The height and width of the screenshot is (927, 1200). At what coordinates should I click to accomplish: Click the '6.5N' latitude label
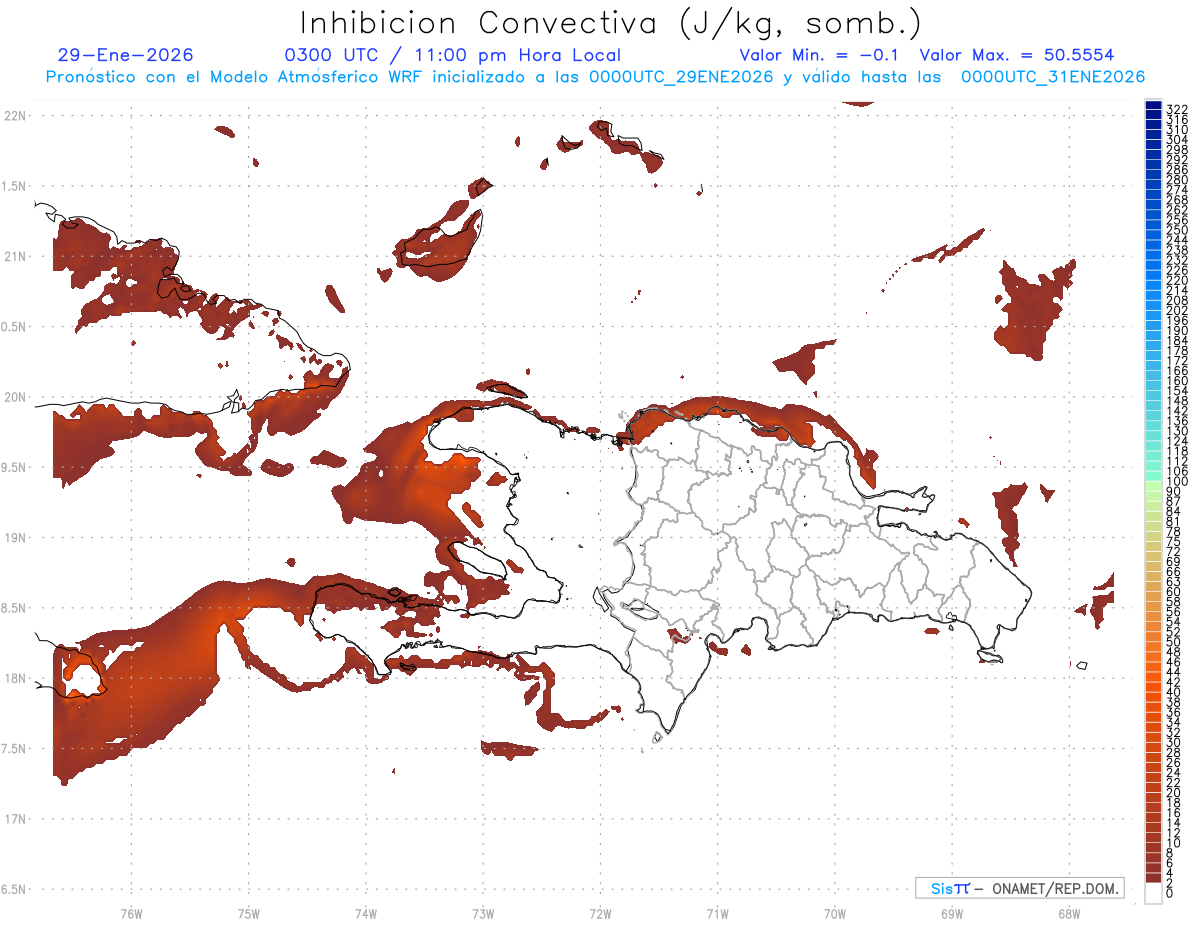point(15,889)
